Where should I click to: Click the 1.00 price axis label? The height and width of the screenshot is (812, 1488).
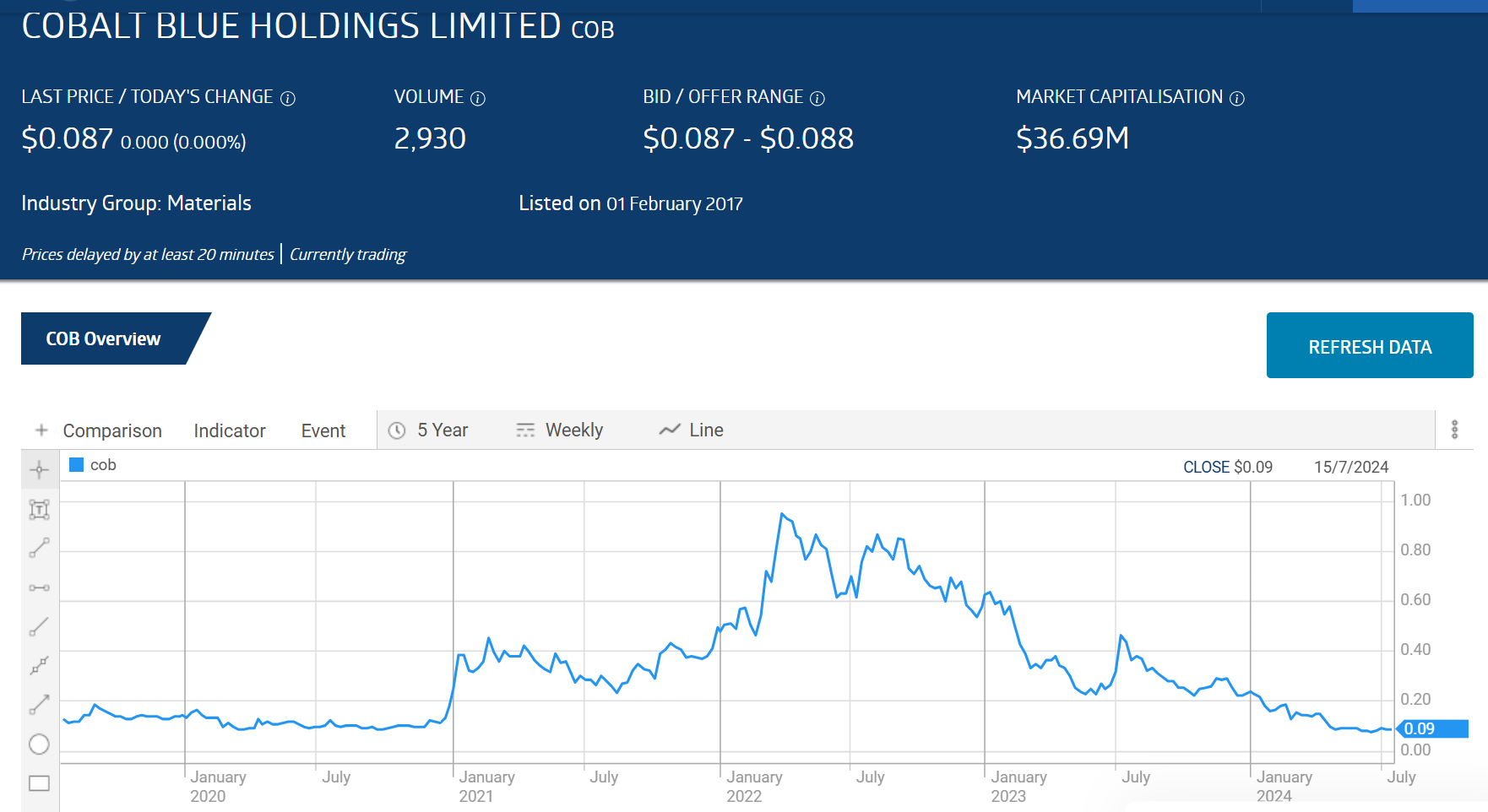(x=1415, y=500)
